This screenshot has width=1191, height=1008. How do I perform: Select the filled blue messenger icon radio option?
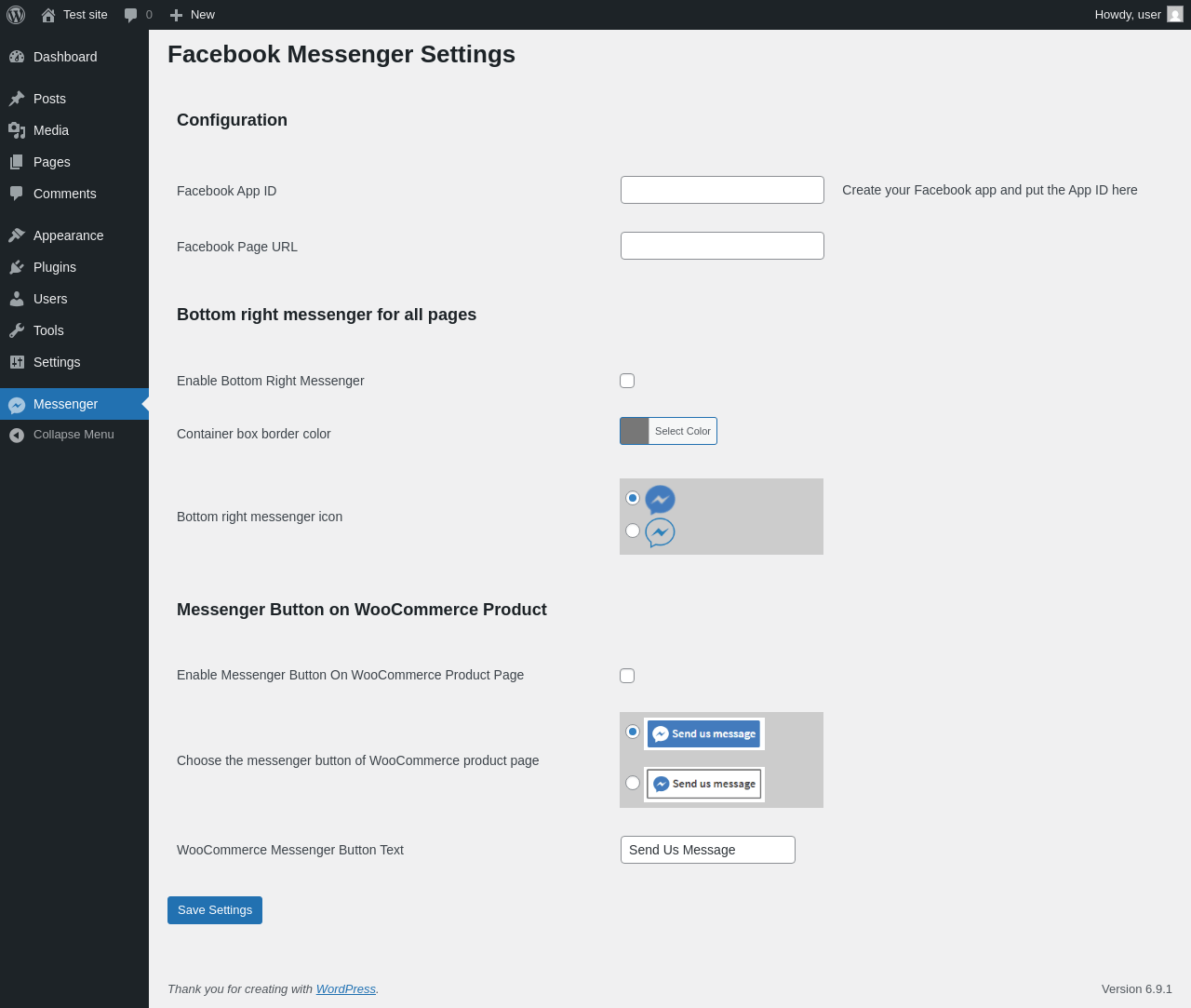point(633,498)
